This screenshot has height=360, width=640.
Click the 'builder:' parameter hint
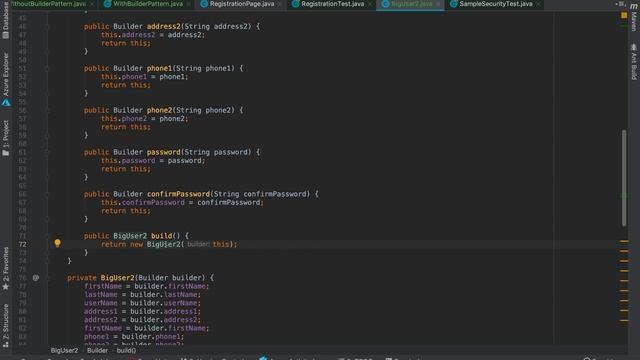(198, 244)
